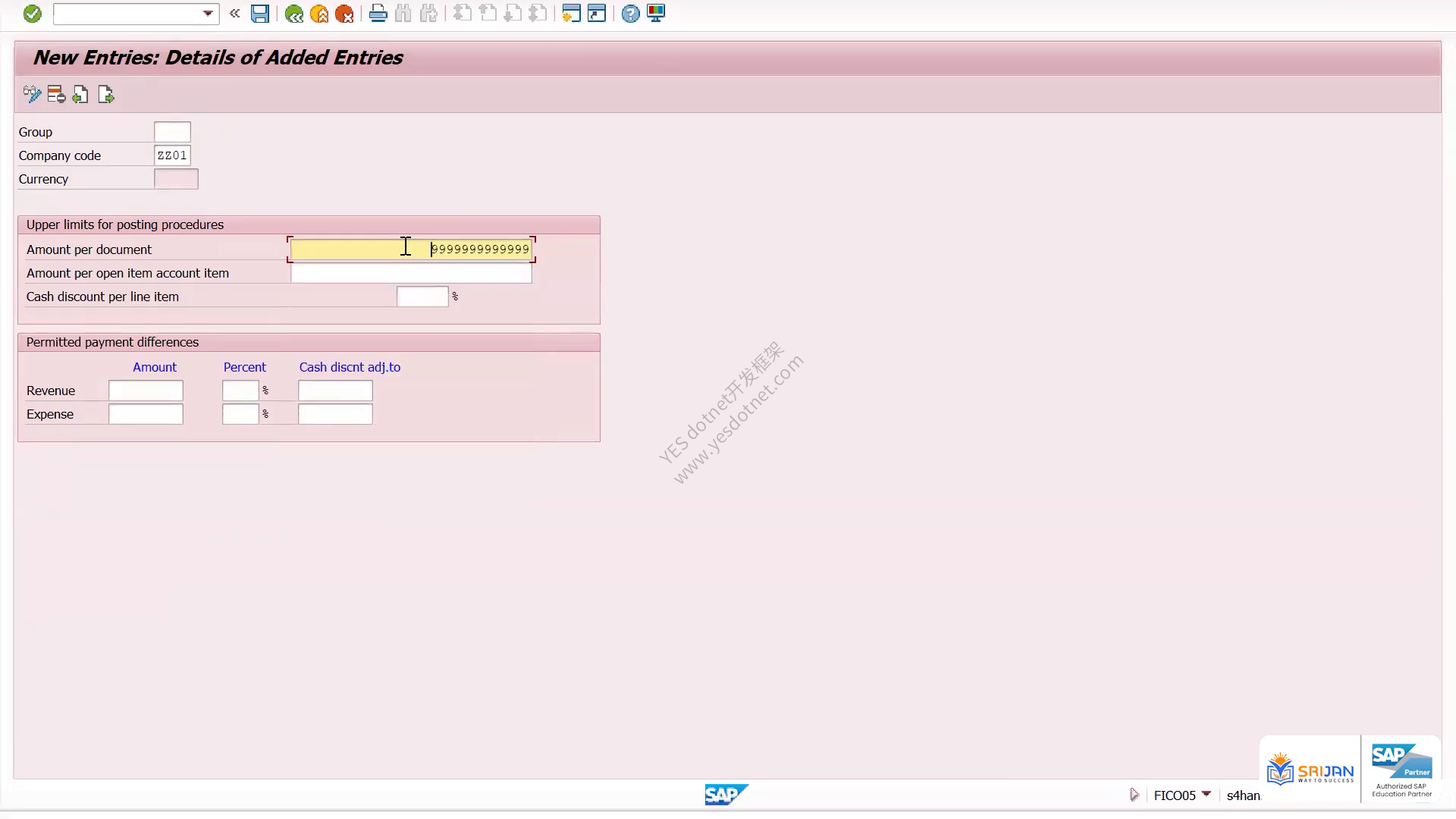Click the Revenue Amount field
Screen dimensions: 1456x819
[146, 391]
